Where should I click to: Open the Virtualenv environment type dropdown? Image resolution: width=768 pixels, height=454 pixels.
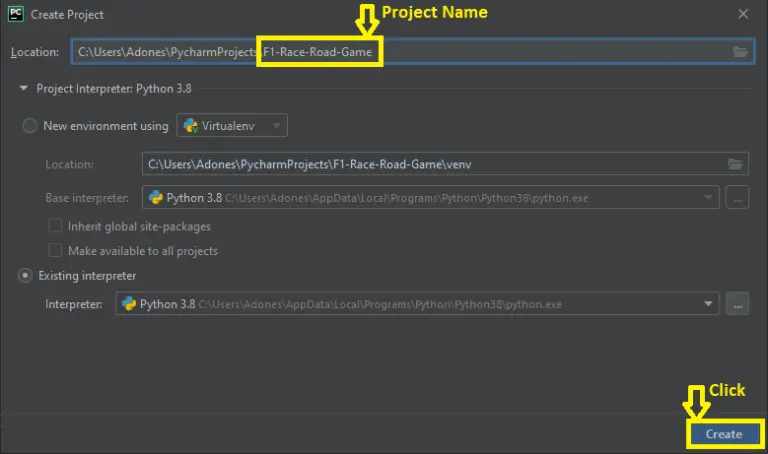[232, 126]
